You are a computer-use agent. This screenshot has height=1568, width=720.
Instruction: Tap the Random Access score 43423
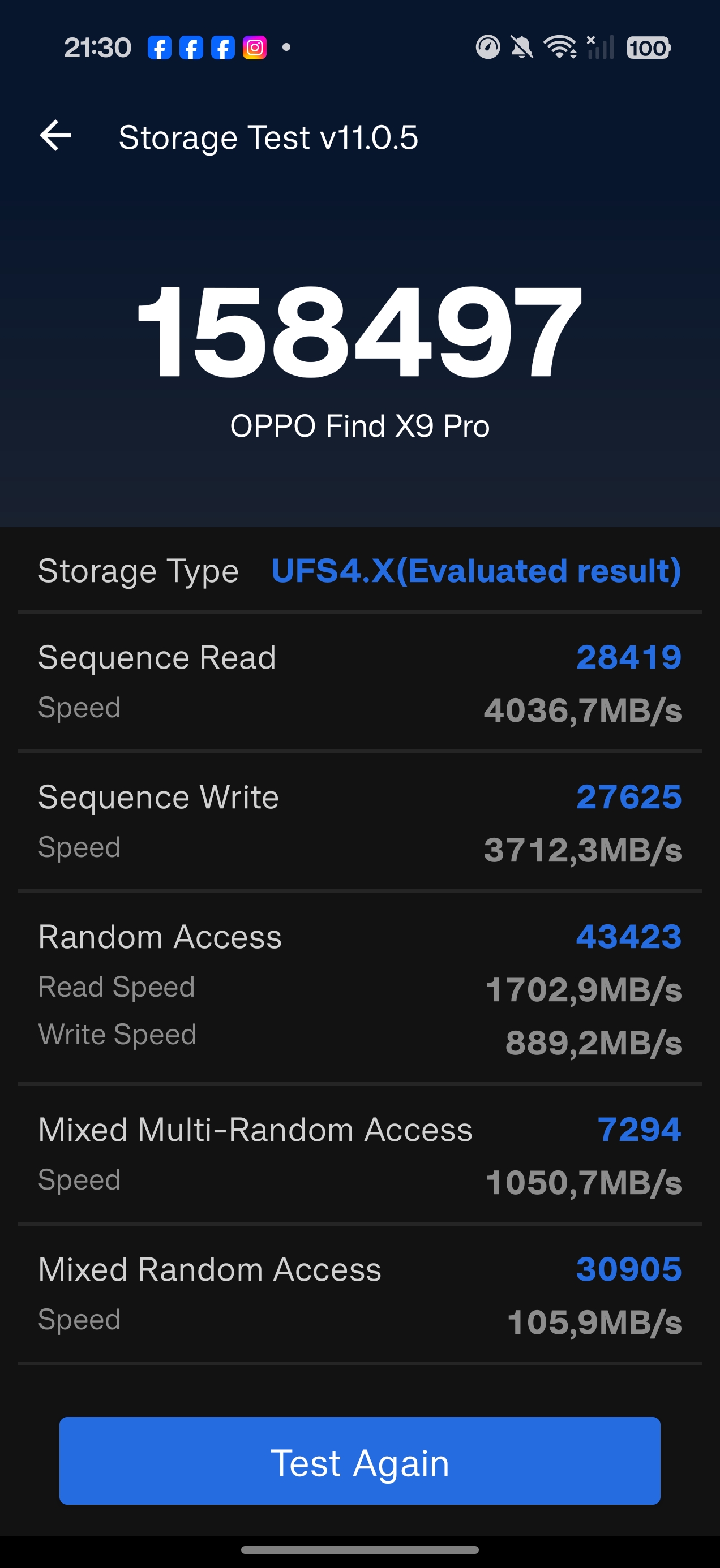629,937
